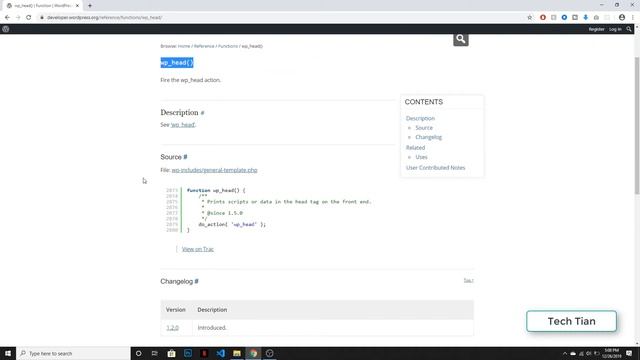Viewport: 640px width, 360px height.
Task: Click the page vertical scrollbar thumb
Action: point(637,126)
